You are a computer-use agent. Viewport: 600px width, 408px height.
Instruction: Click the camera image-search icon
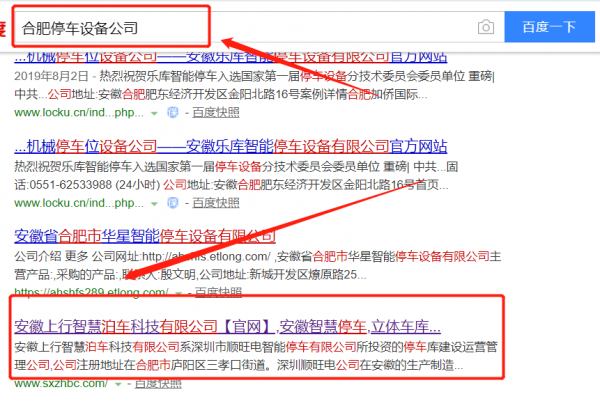click(484, 26)
